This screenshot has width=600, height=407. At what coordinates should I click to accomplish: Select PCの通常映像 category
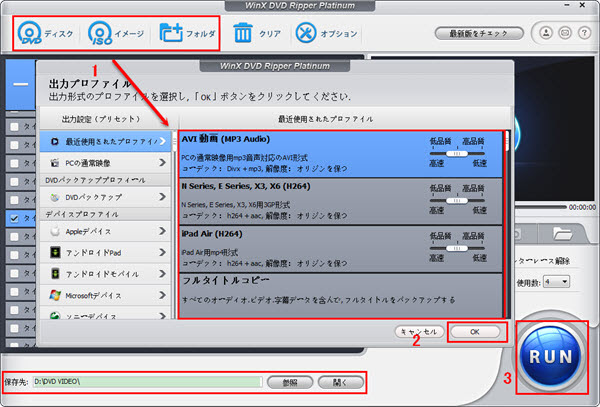pyautogui.click(x=105, y=163)
